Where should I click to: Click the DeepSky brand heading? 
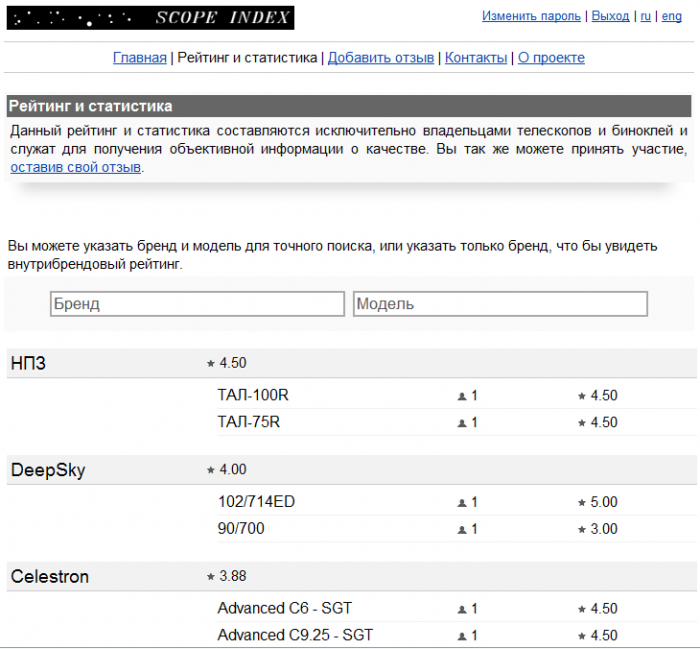click(x=48, y=470)
